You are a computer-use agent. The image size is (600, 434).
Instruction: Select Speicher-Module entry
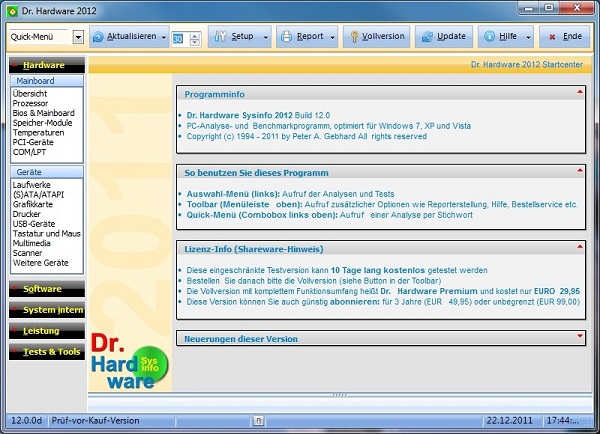(42, 123)
